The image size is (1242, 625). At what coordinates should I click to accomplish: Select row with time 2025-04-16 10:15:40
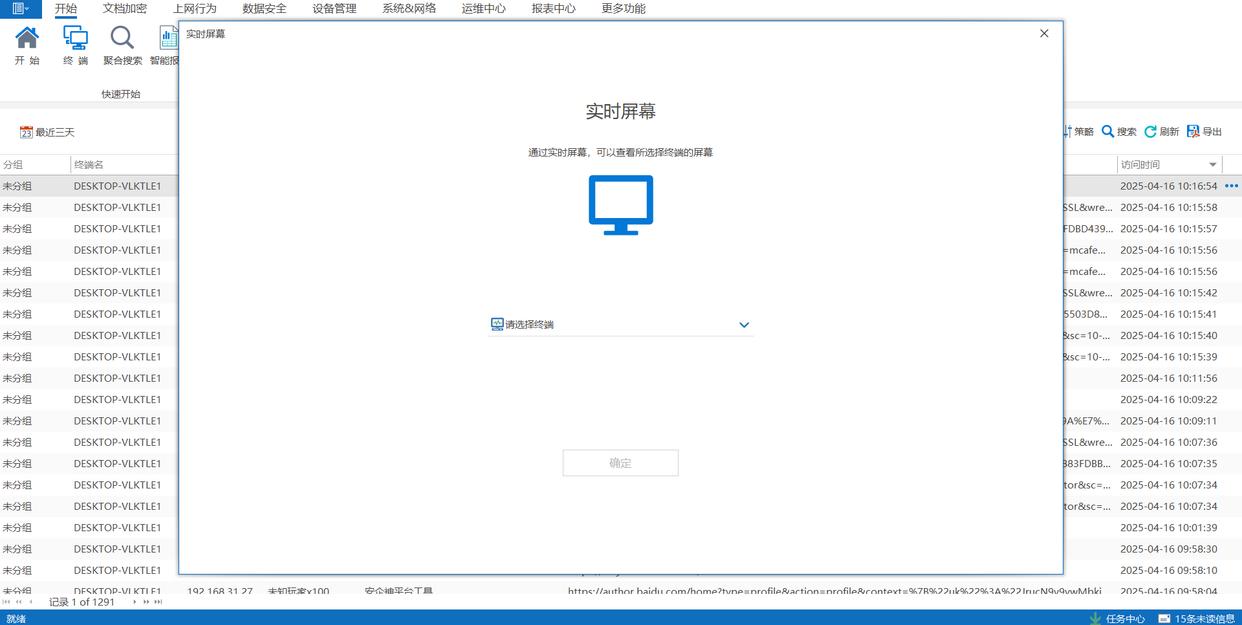pos(1168,336)
